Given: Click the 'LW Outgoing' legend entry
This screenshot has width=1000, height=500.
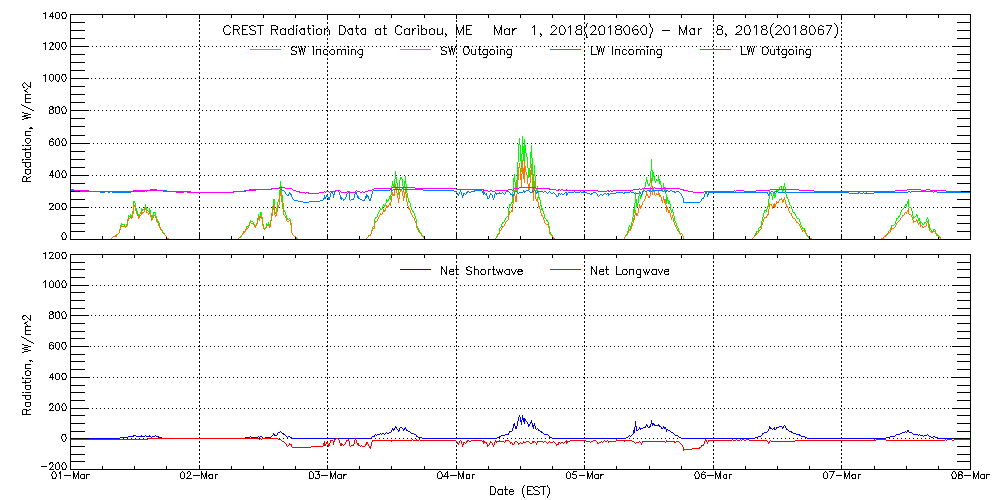Looking at the screenshot, I should (775, 51).
